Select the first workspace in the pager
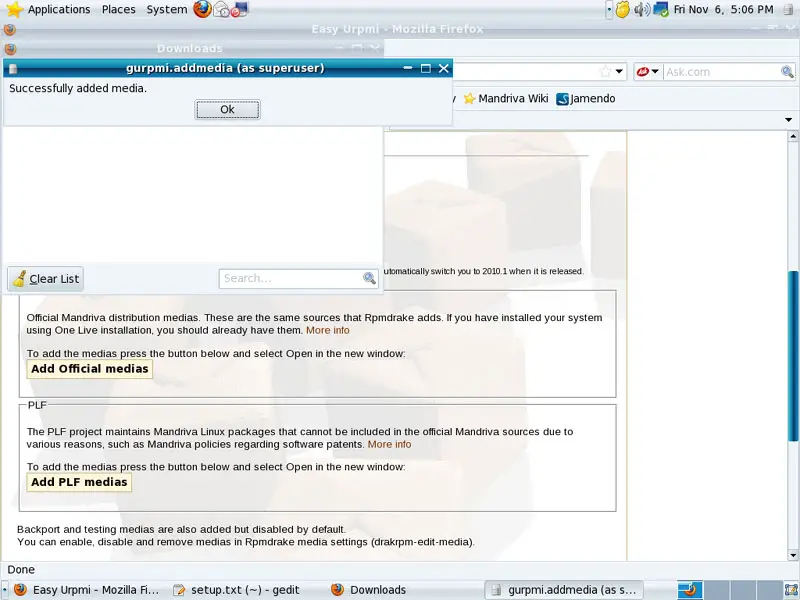Image resolution: width=800 pixels, height=600 pixels. pos(690,590)
